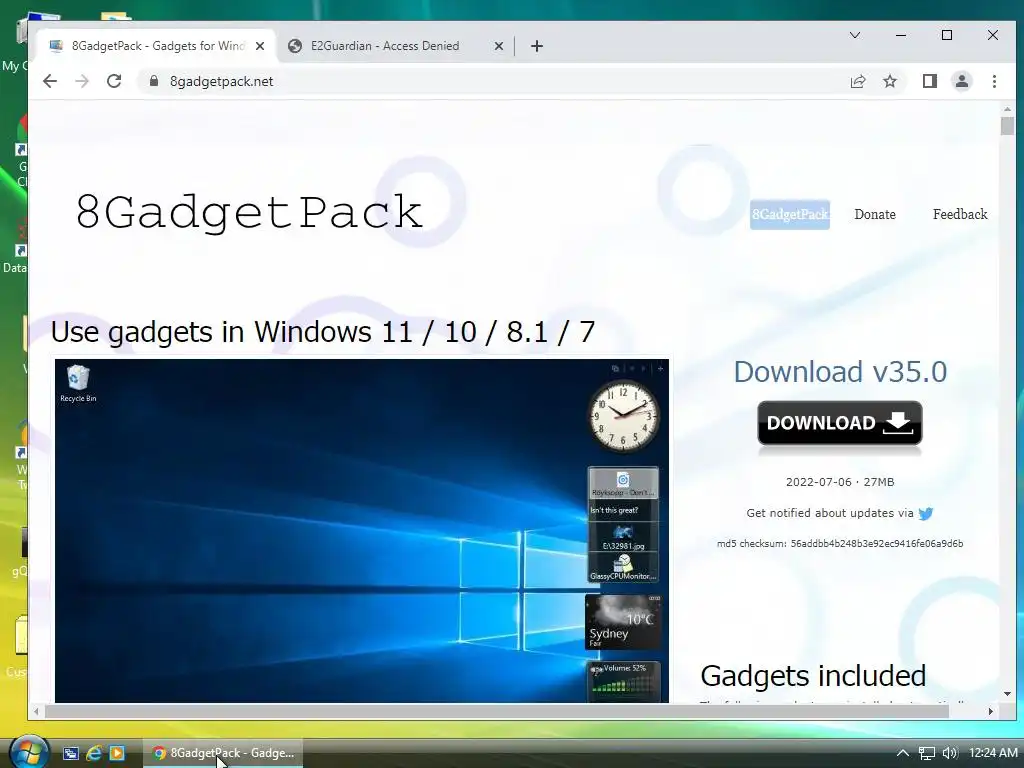Click the Twitter bird icon
This screenshot has width=1024, height=768.
point(925,514)
